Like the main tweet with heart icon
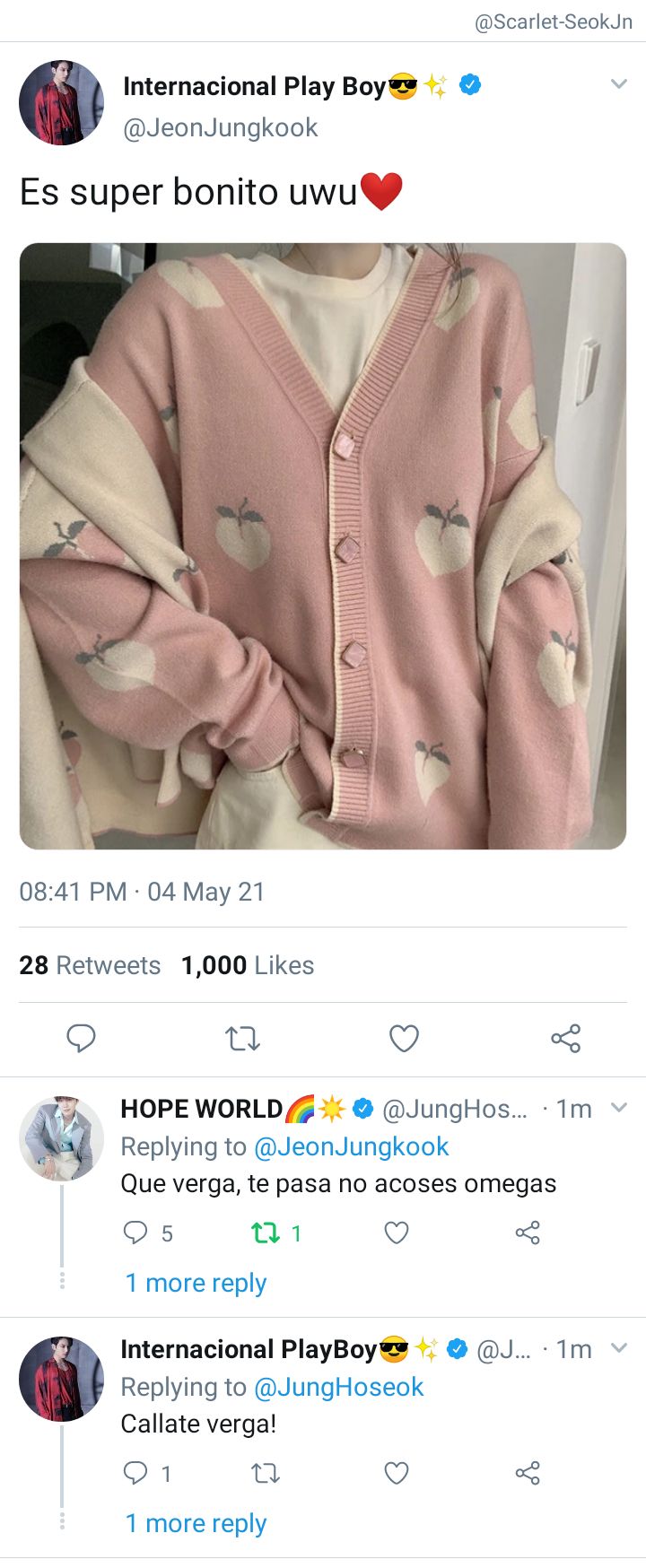The height and width of the screenshot is (1568, 646). point(404,1039)
